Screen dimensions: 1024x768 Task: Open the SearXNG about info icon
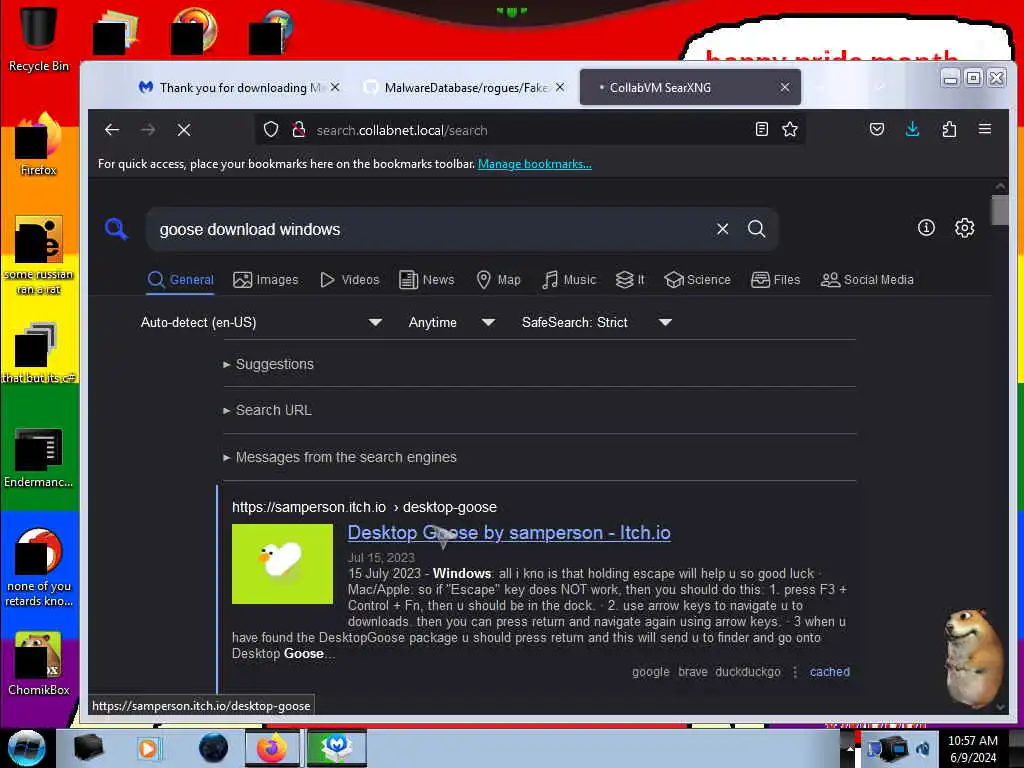point(926,228)
